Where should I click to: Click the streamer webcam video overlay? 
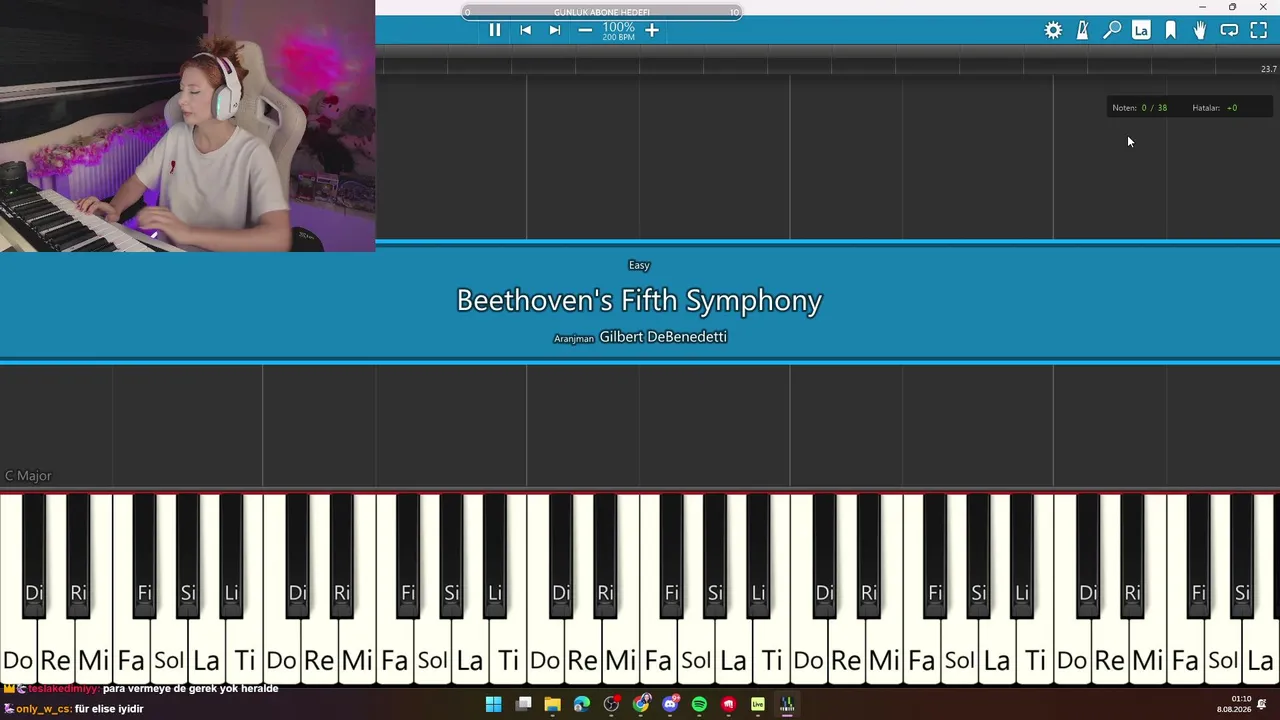coord(187,125)
